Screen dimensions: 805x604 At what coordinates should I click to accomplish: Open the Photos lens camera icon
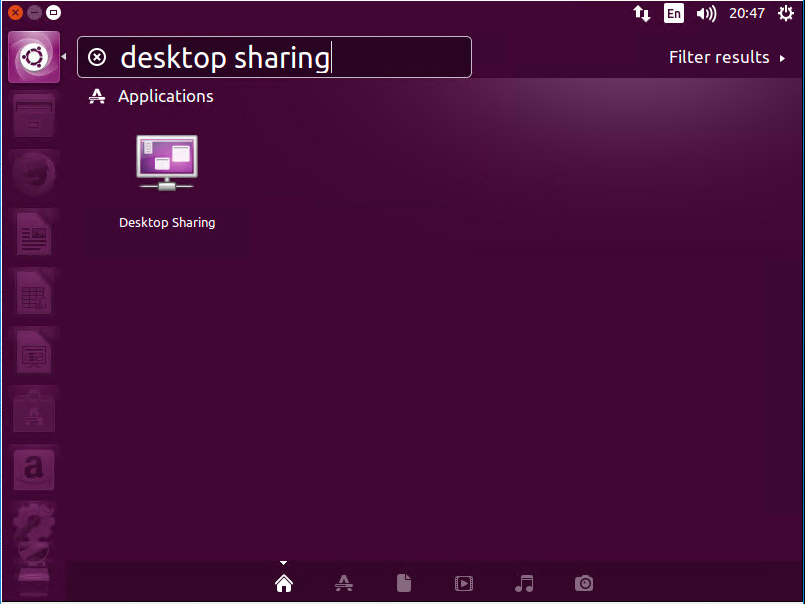coord(584,583)
